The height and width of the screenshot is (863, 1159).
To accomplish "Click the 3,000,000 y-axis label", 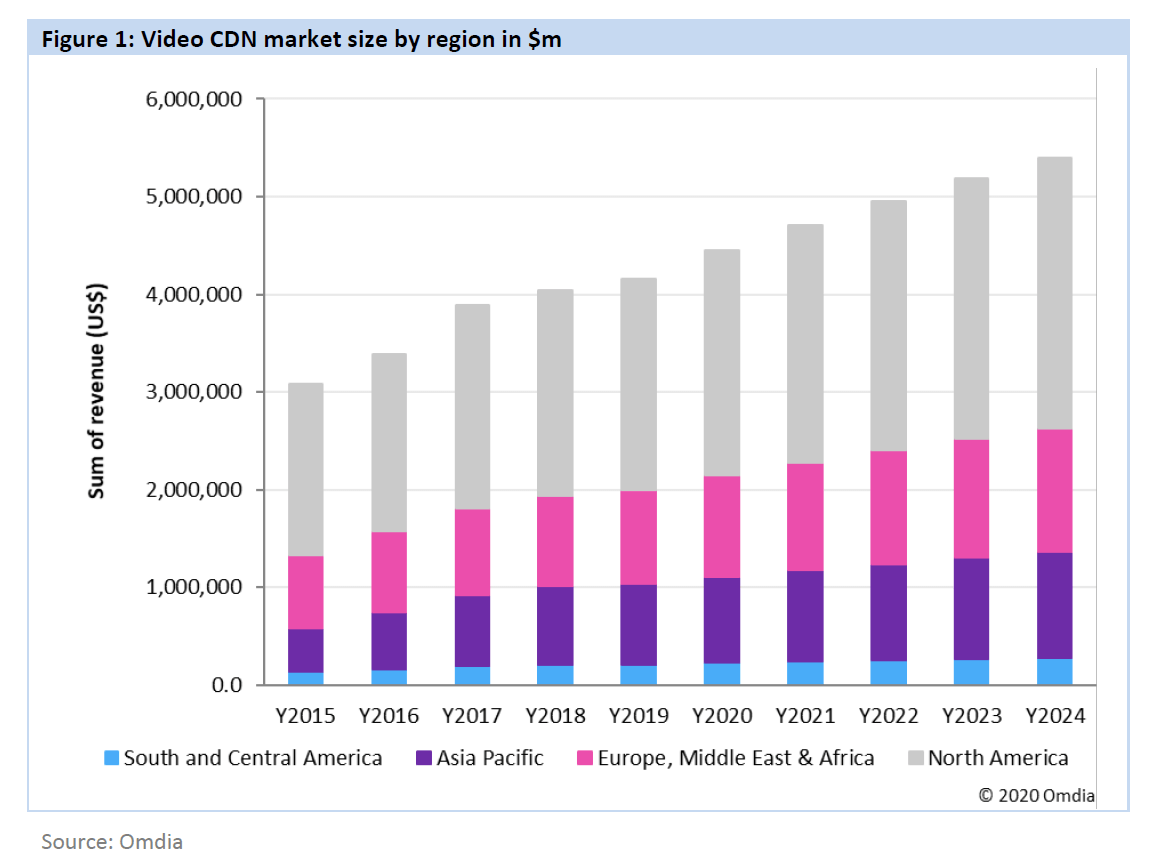I will (x=194, y=392).
